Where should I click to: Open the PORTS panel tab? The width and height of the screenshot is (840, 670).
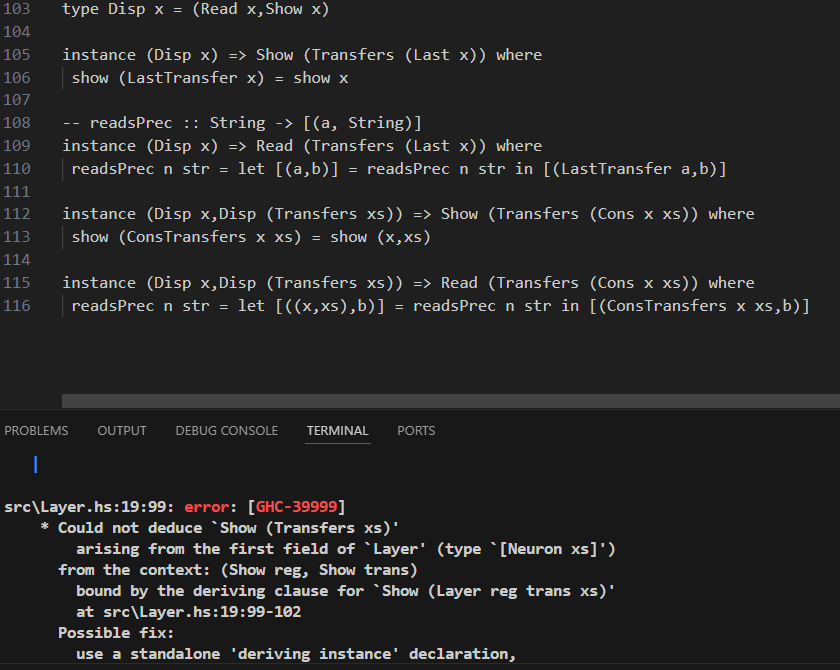[x=416, y=431]
